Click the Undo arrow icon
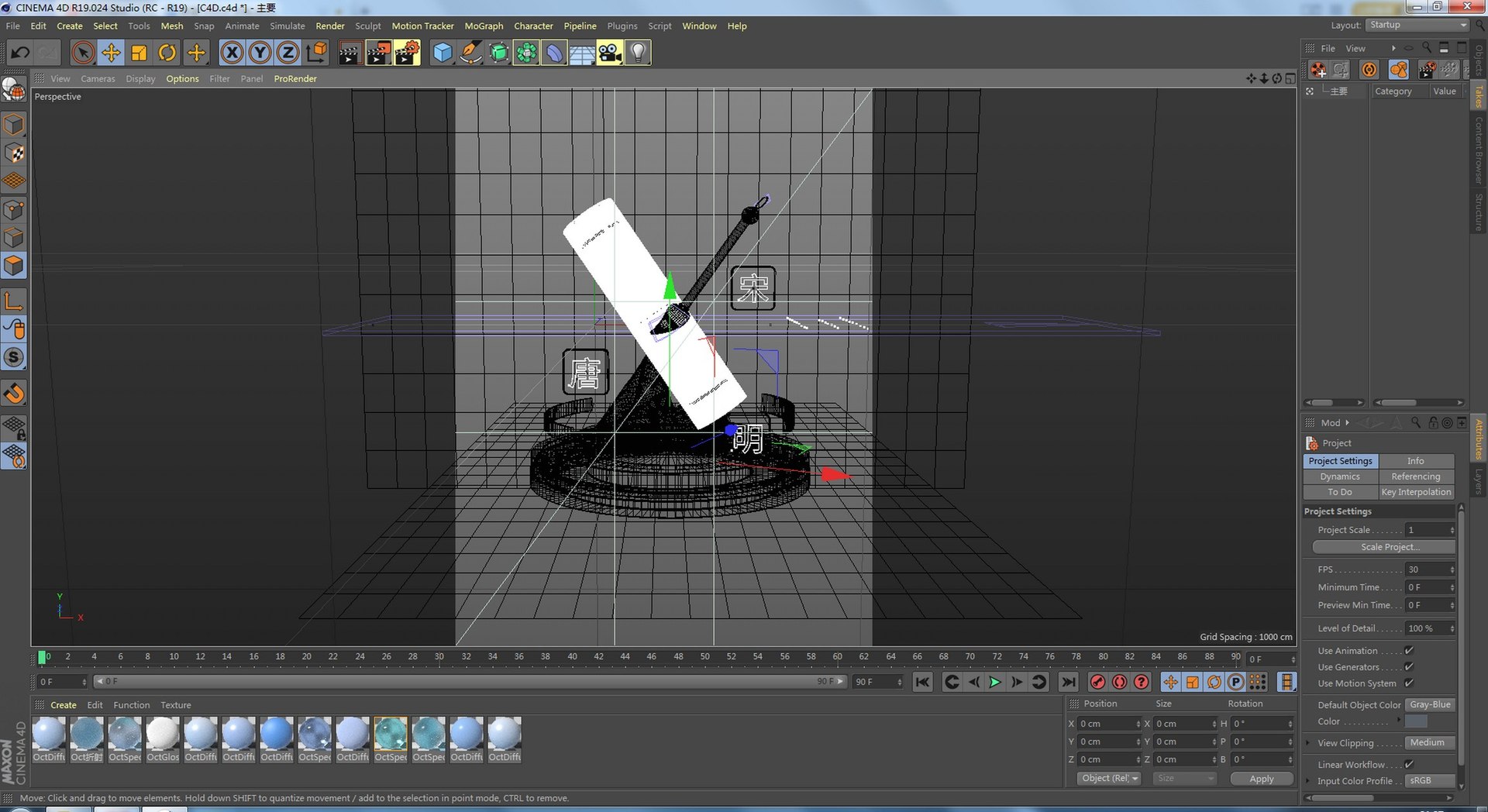This screenshot has height=812, width=1488. pos(20,53)
